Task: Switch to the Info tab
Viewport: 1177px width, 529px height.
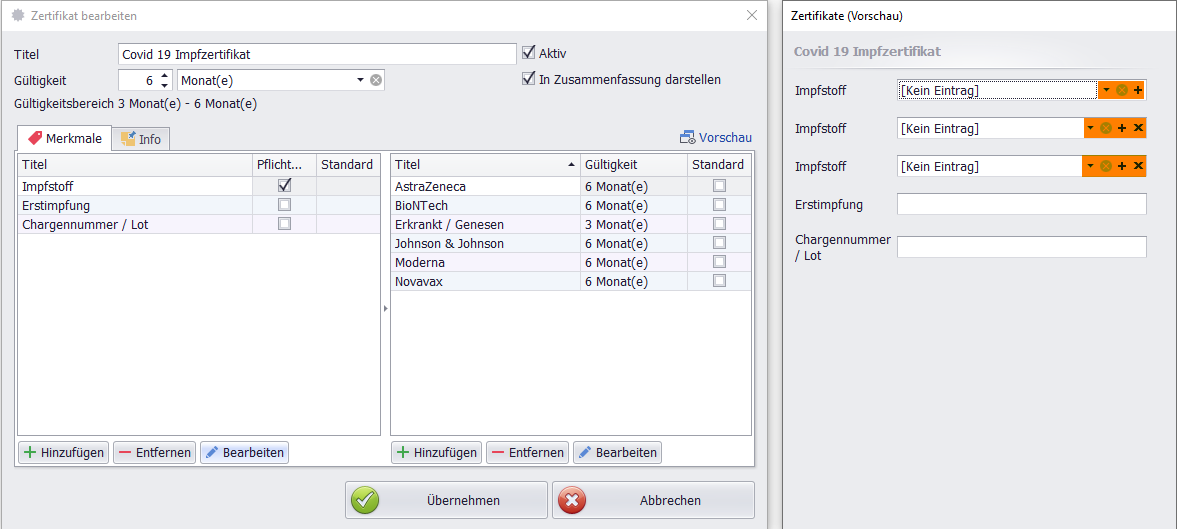Action: click(141, 139)
